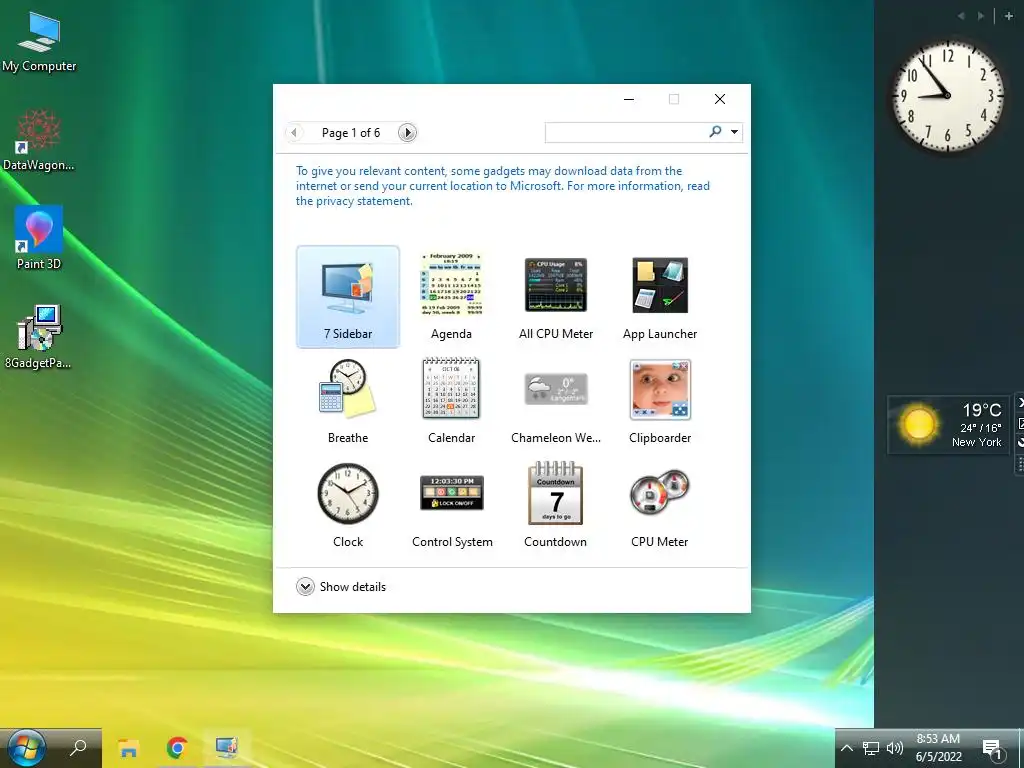Select the Agenda gadget
This screenshot has width=1024, height=768.
point(451,296)
